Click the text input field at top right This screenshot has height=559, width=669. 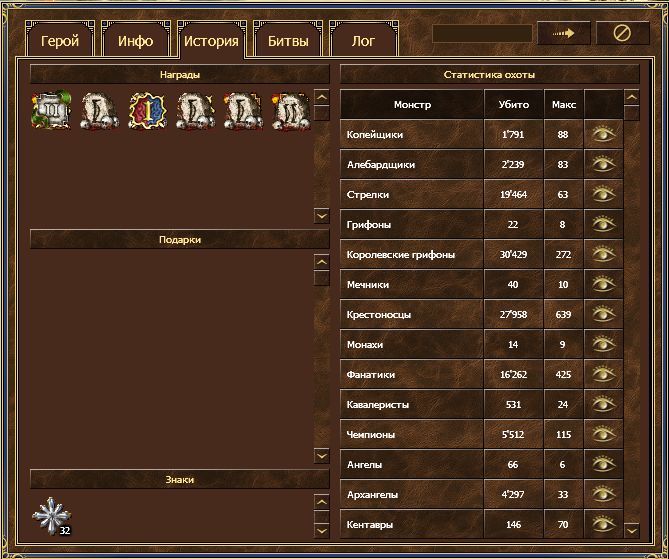[481, 33]
